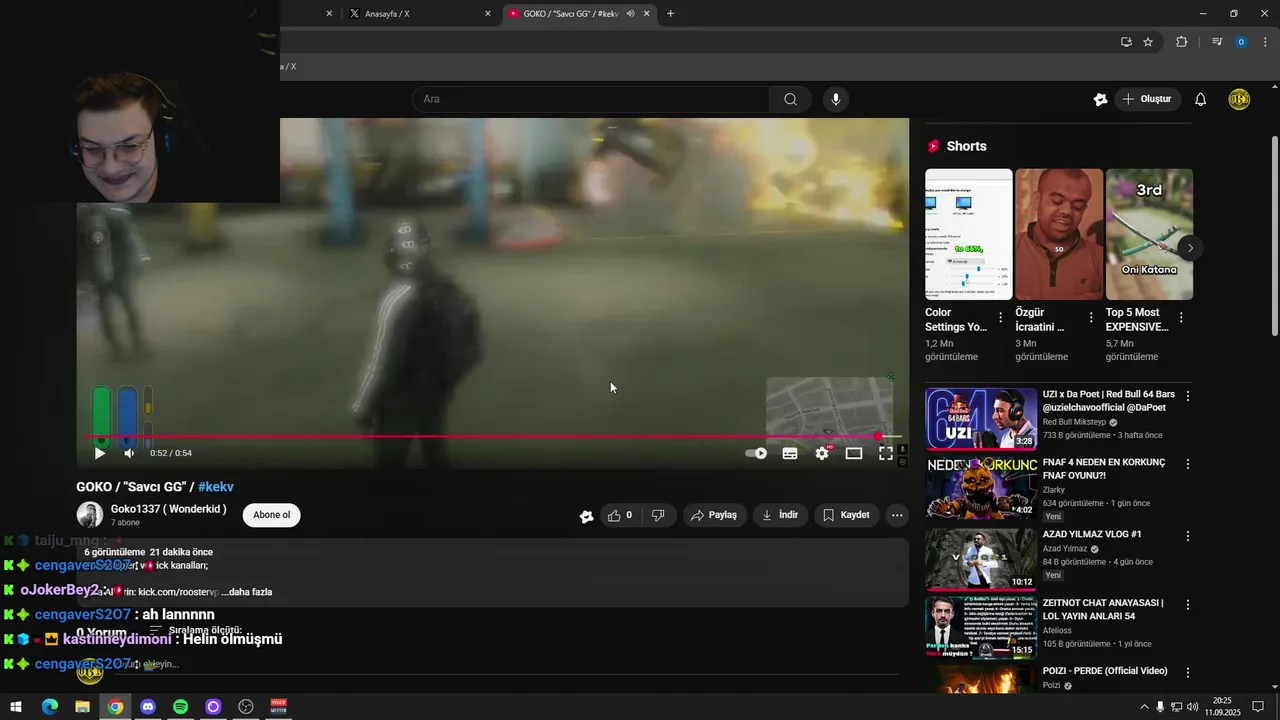The width and height of the screenshot is (1280, 720).
Task: Open a new browser tab
Action: point(670,14)
